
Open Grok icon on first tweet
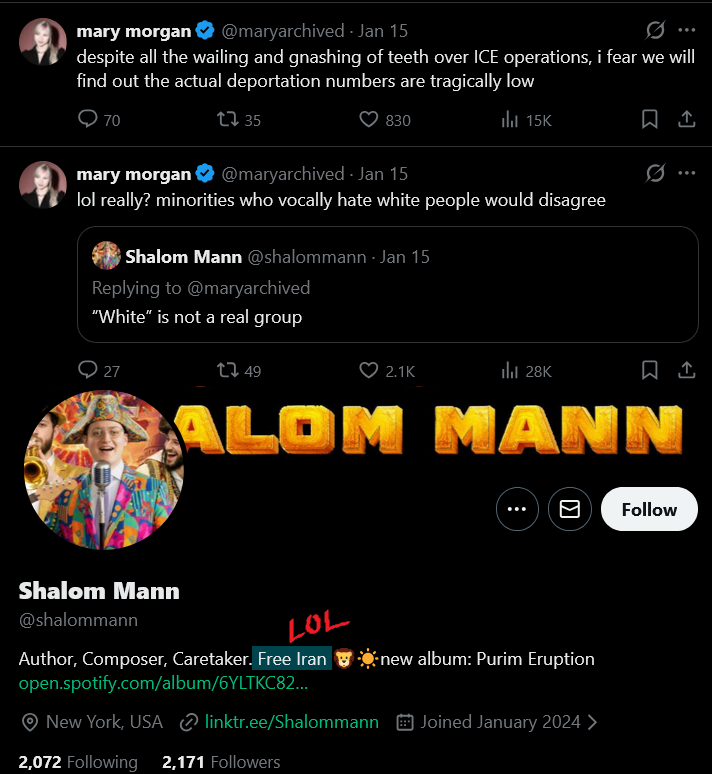pos(655,30)
